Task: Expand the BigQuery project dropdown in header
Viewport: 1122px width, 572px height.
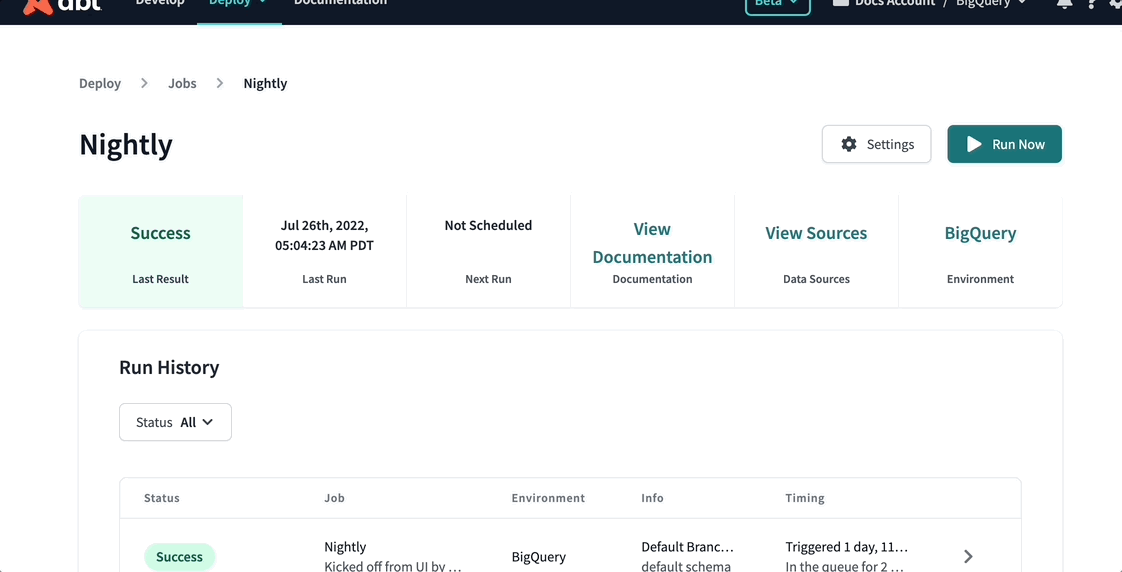Action: coord(991,4)
